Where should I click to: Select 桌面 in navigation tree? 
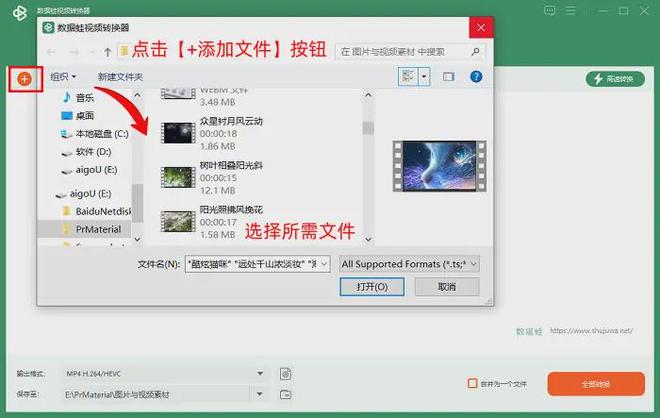pos(78,115)
